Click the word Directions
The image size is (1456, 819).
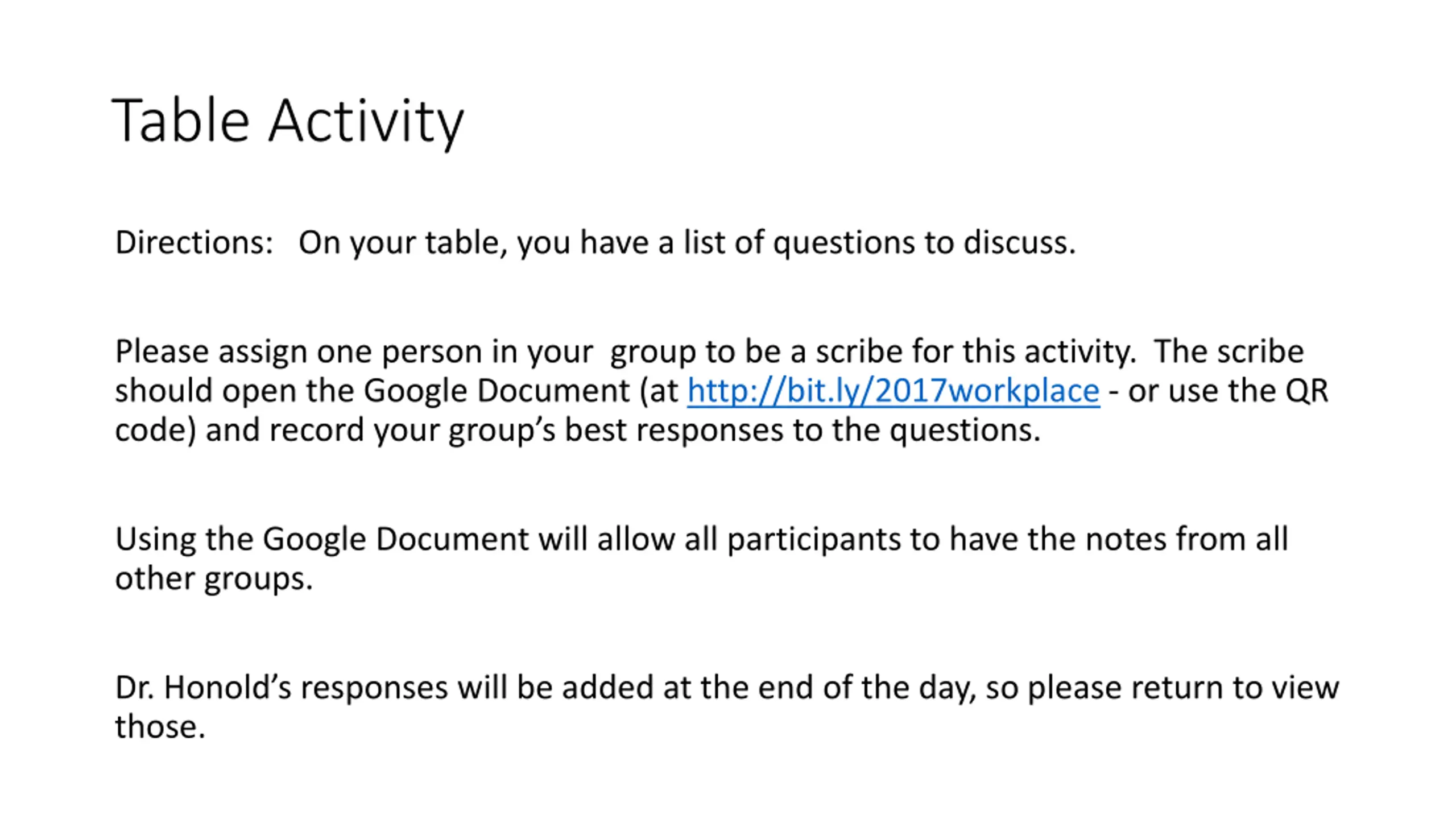193,242
